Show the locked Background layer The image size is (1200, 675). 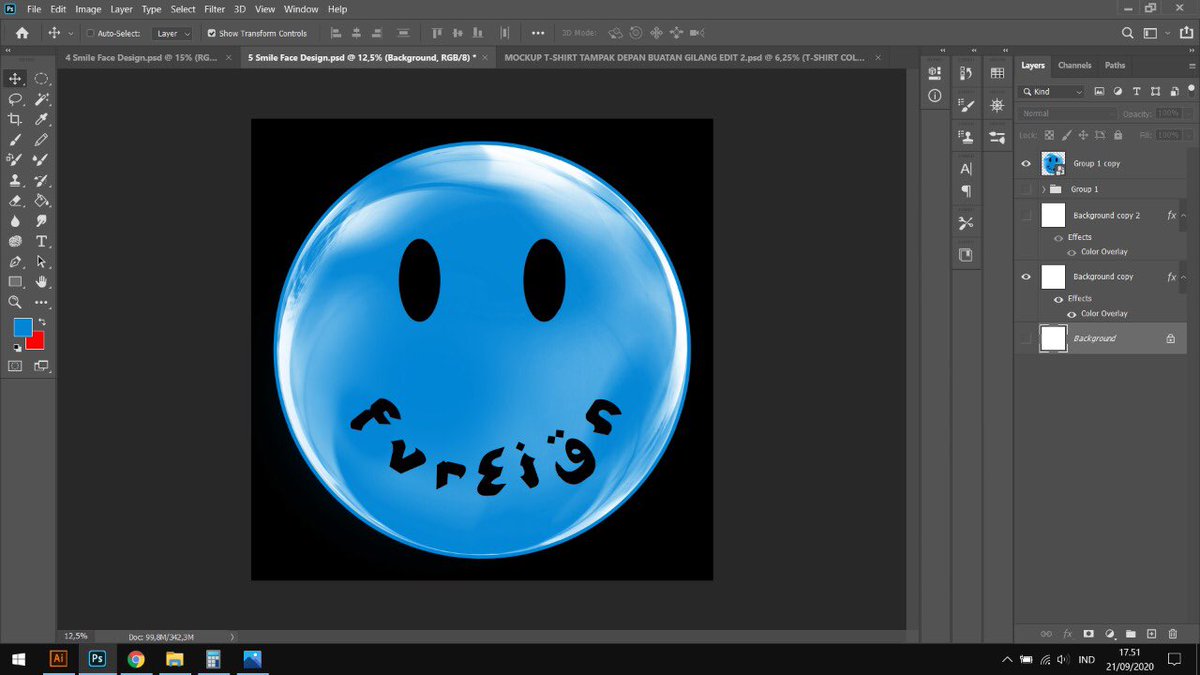[1026, 338]
